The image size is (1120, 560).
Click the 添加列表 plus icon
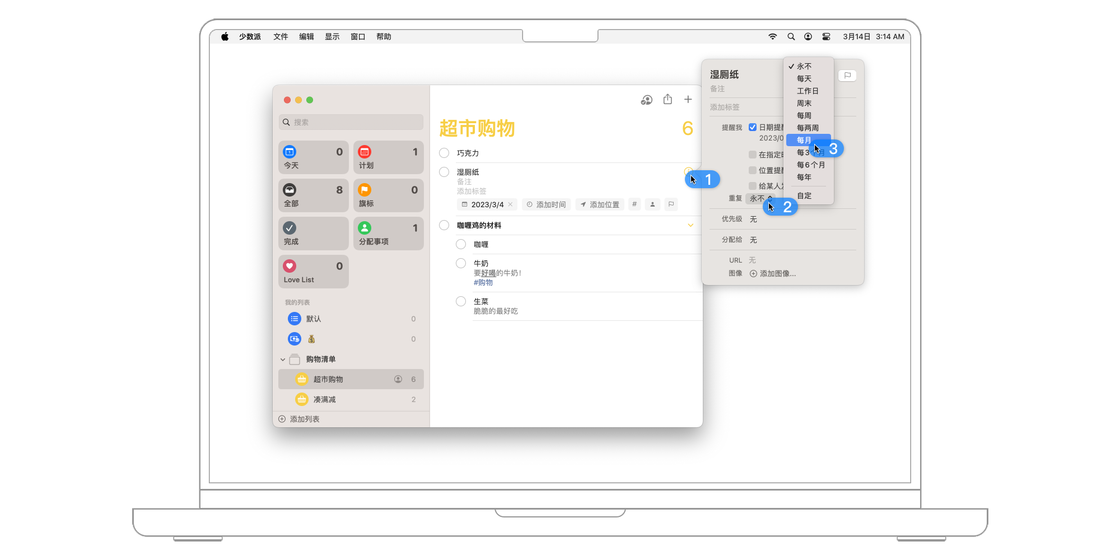coord(281,419)
